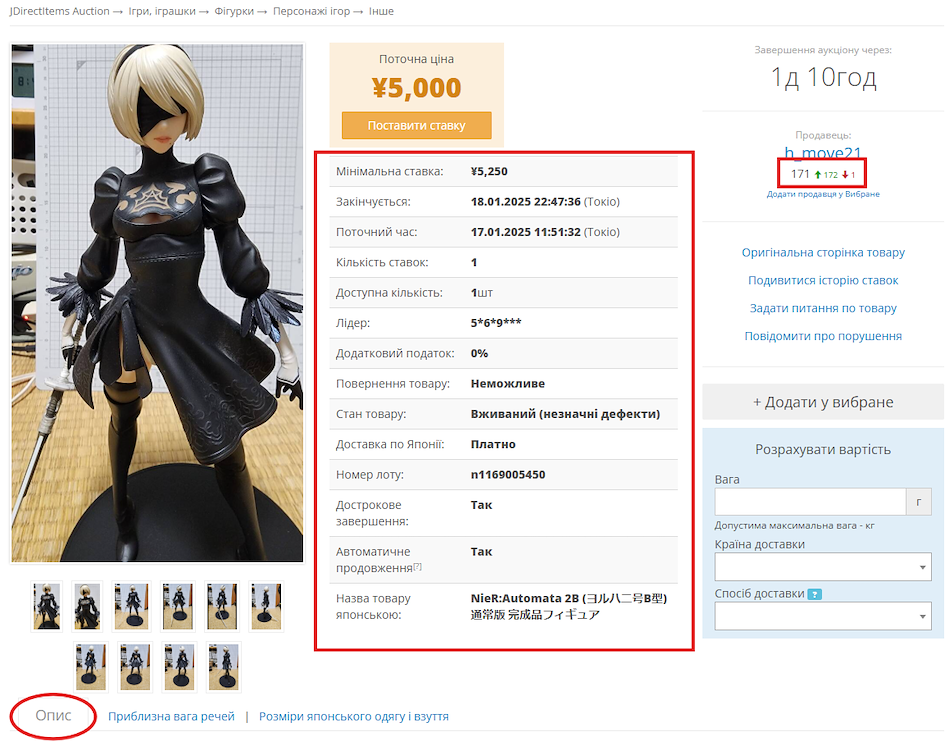Click the leader ID 5*6*9***
Image resolution: width=945 pixels, height=741 pixels.
pyautogui.click(x=496, y=323)
